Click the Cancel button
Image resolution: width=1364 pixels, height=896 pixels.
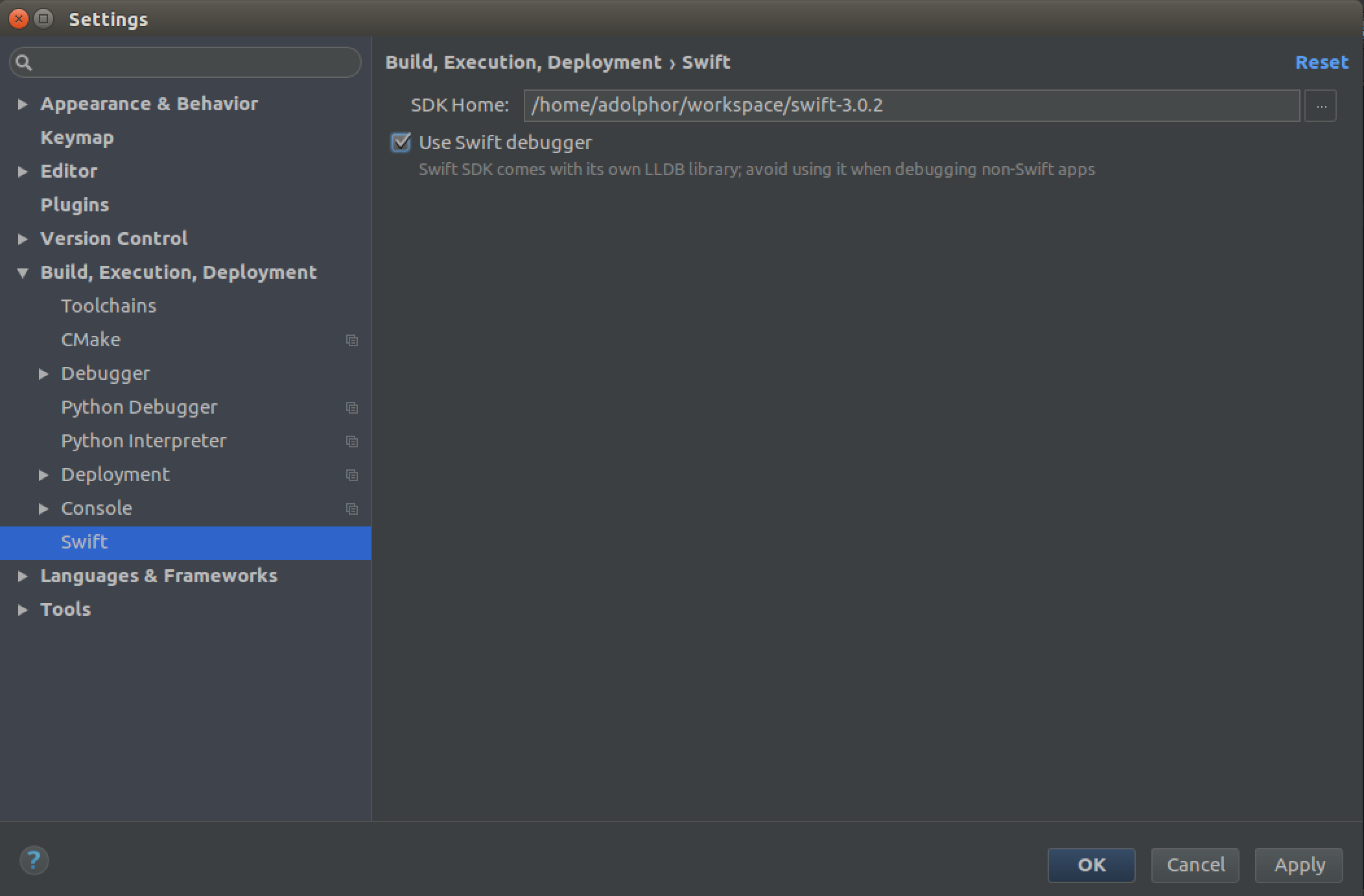tap(1195, 865)
